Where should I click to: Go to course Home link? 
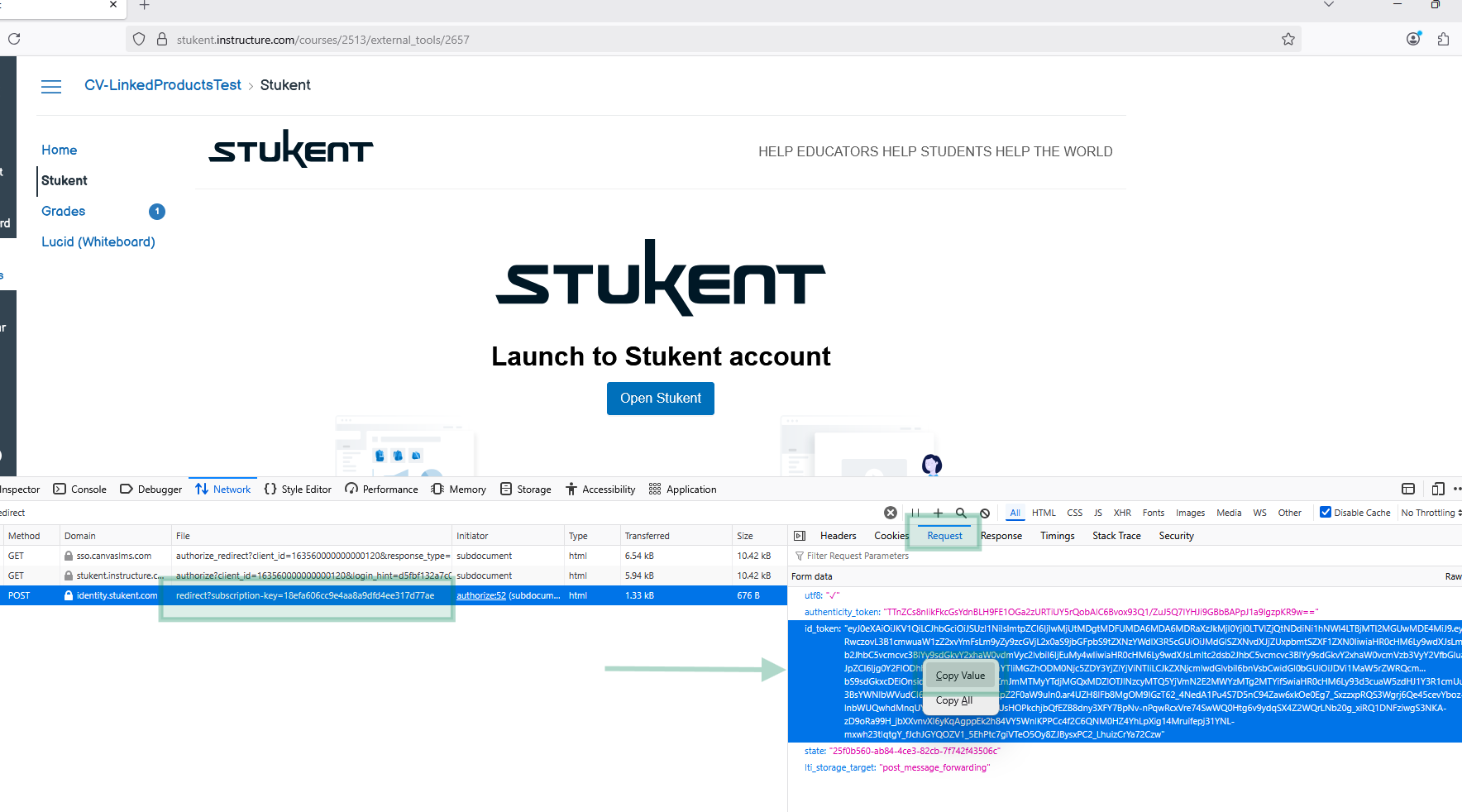tap(60, 150)
